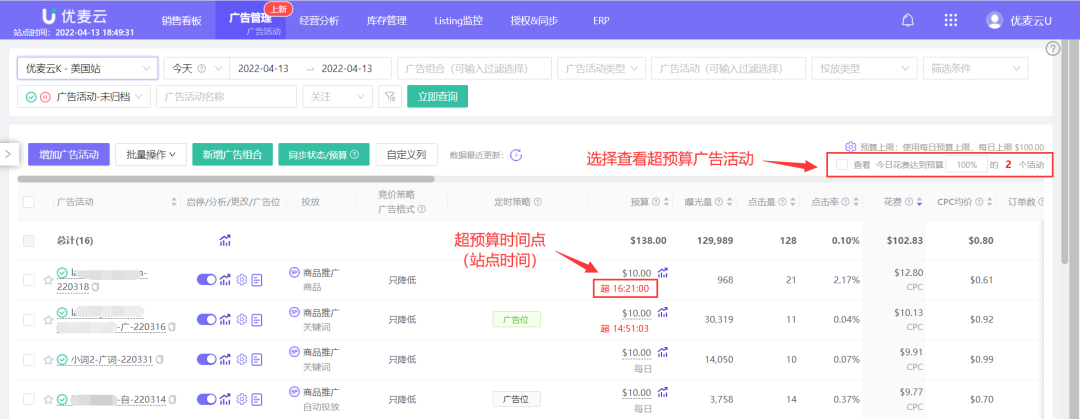Open analysis chart for campaign 220314
Image resolution: width=1080 pixels, height=419 pixels.
[x=225, y=400]
